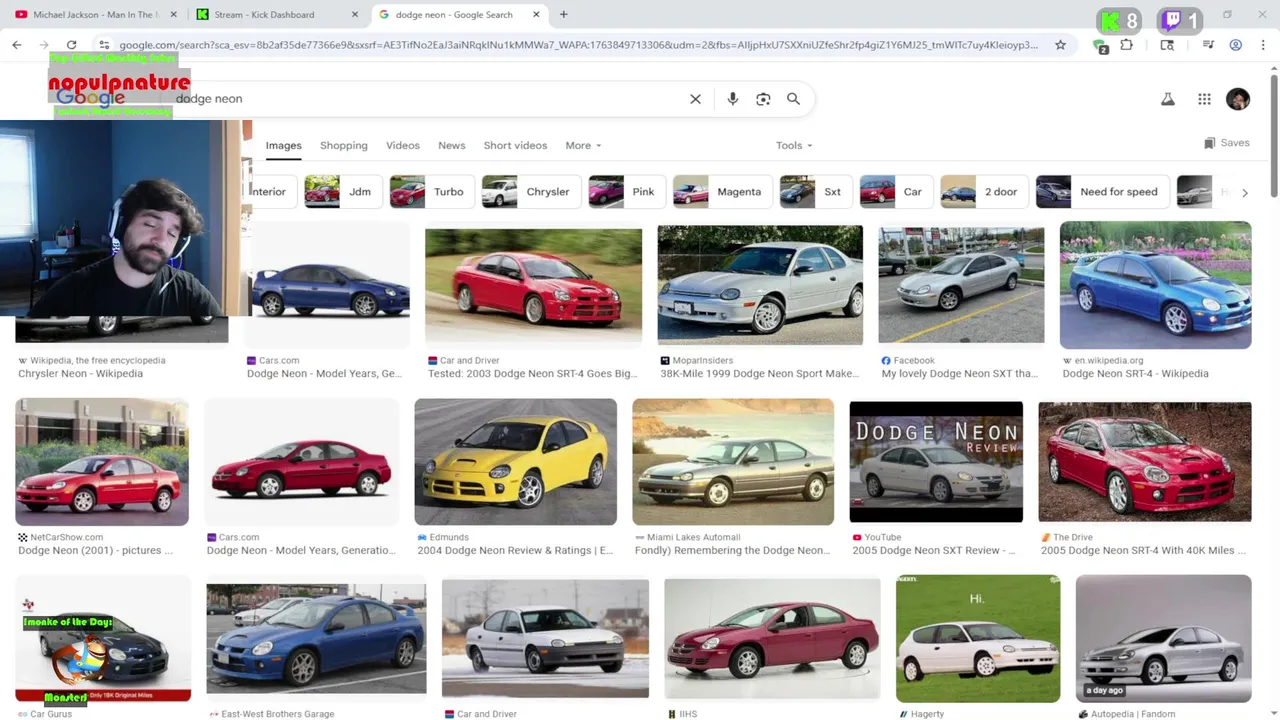1280x720 pixels.
Task: Submit search with the magnifying glass icon
Action: tap(793, 99)
